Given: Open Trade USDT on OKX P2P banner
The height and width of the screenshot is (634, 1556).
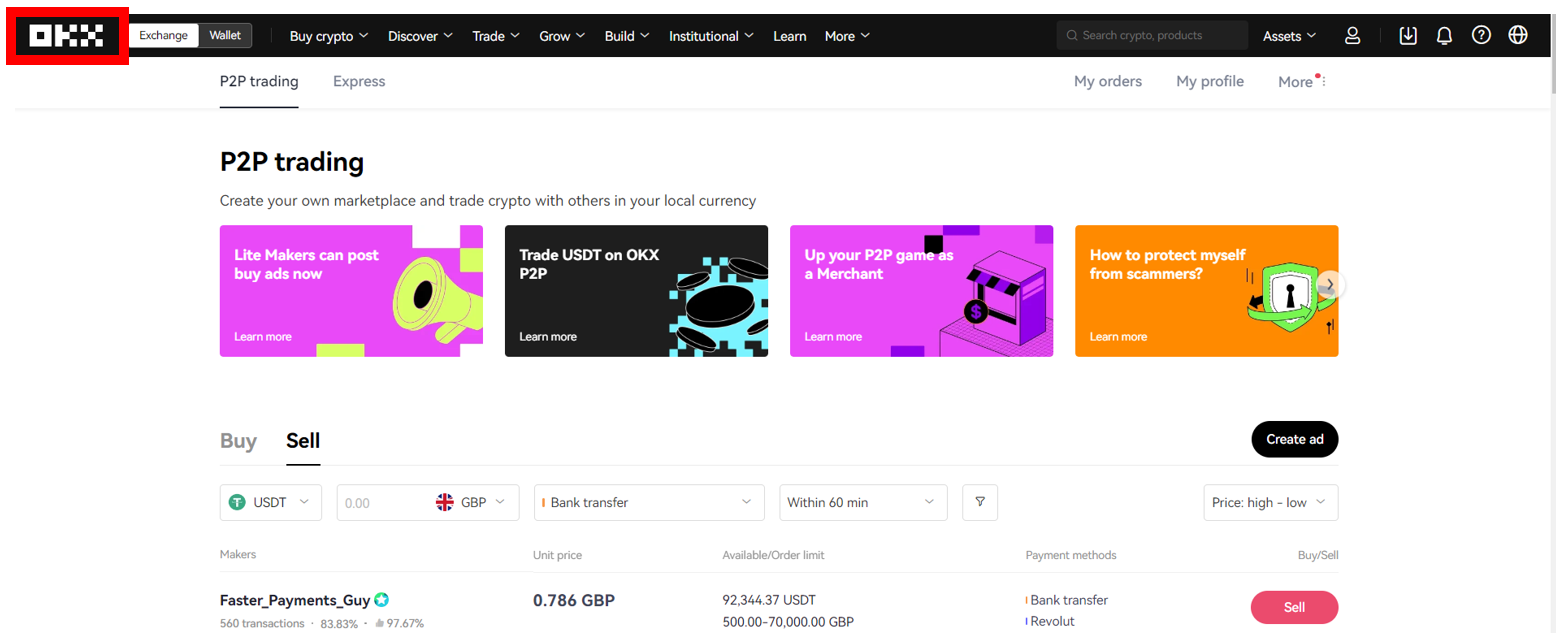Looking at the screenshot, I should click(x=636, y=291).
